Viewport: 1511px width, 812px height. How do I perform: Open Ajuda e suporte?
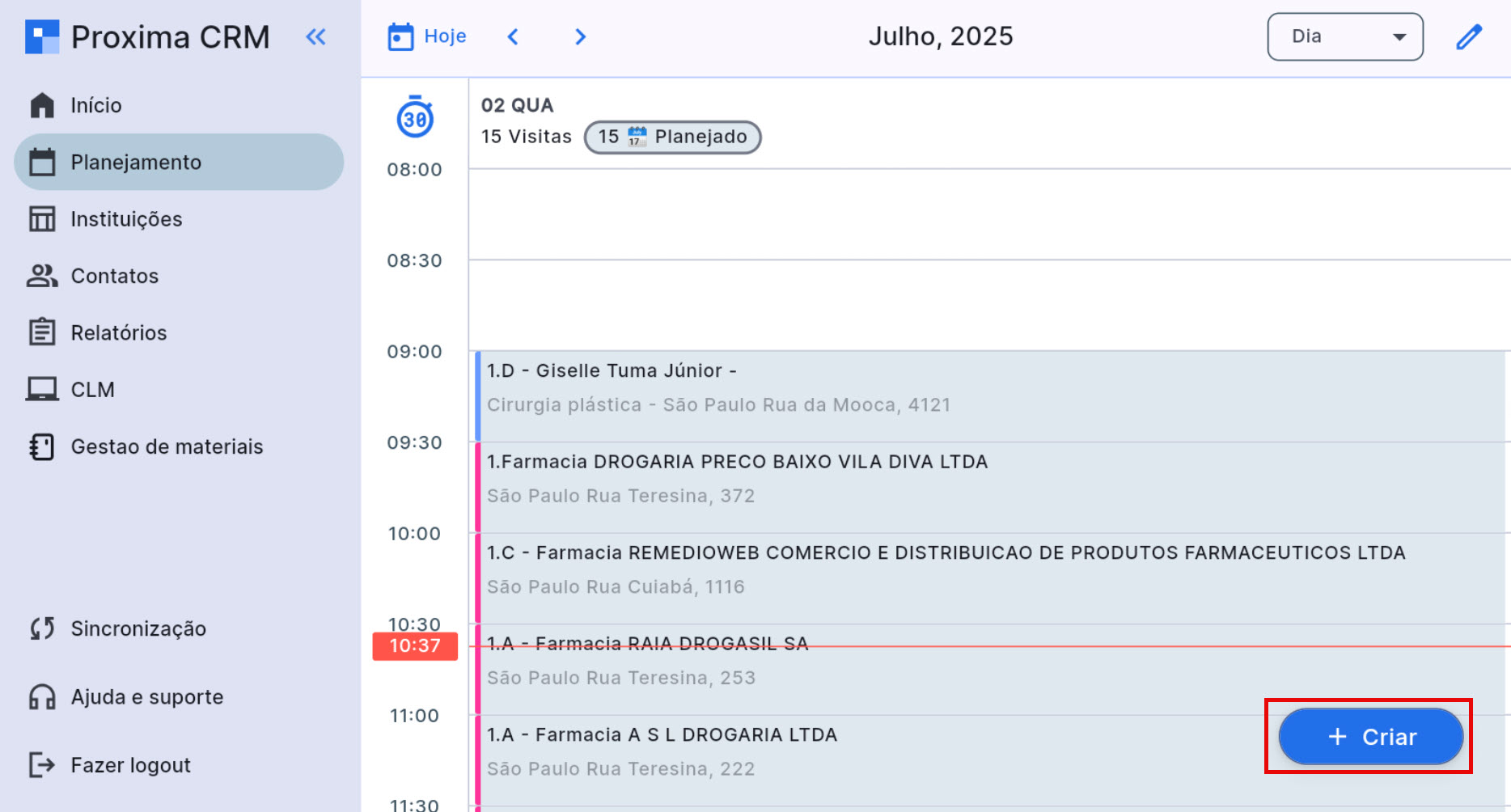(146, 697)
